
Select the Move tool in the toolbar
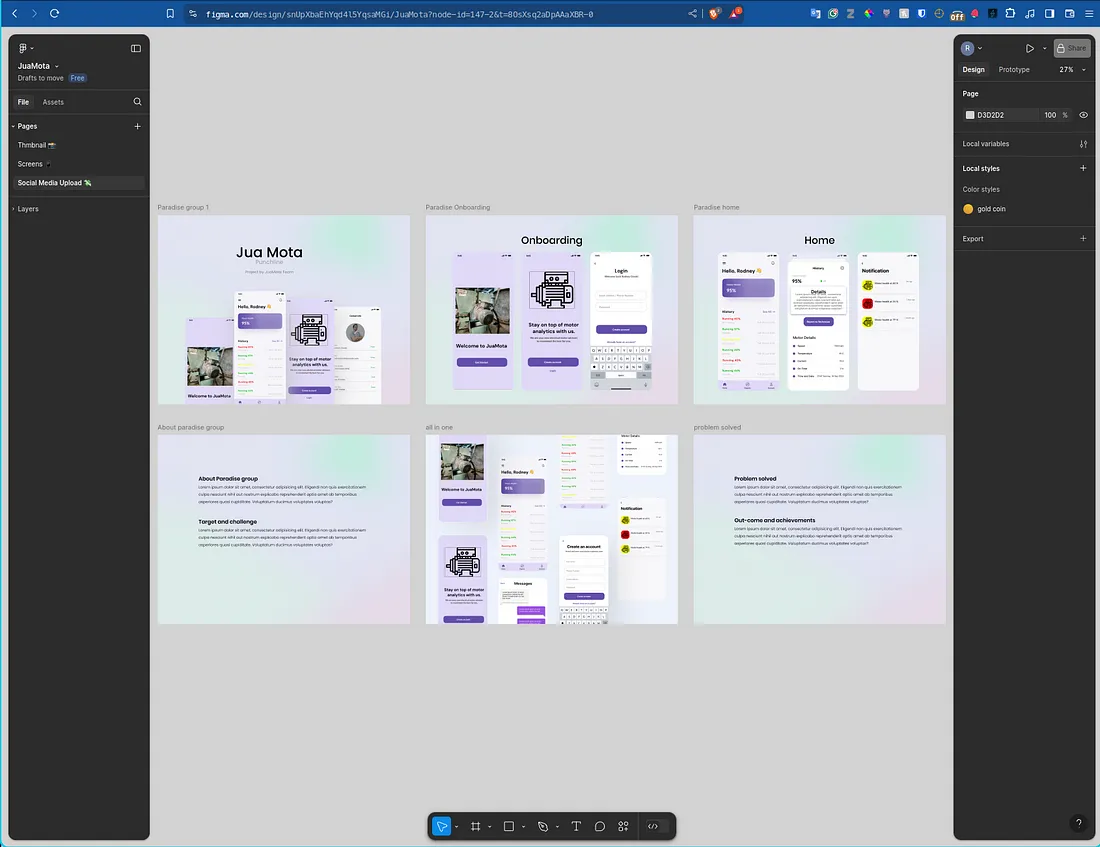pos(442,826)
